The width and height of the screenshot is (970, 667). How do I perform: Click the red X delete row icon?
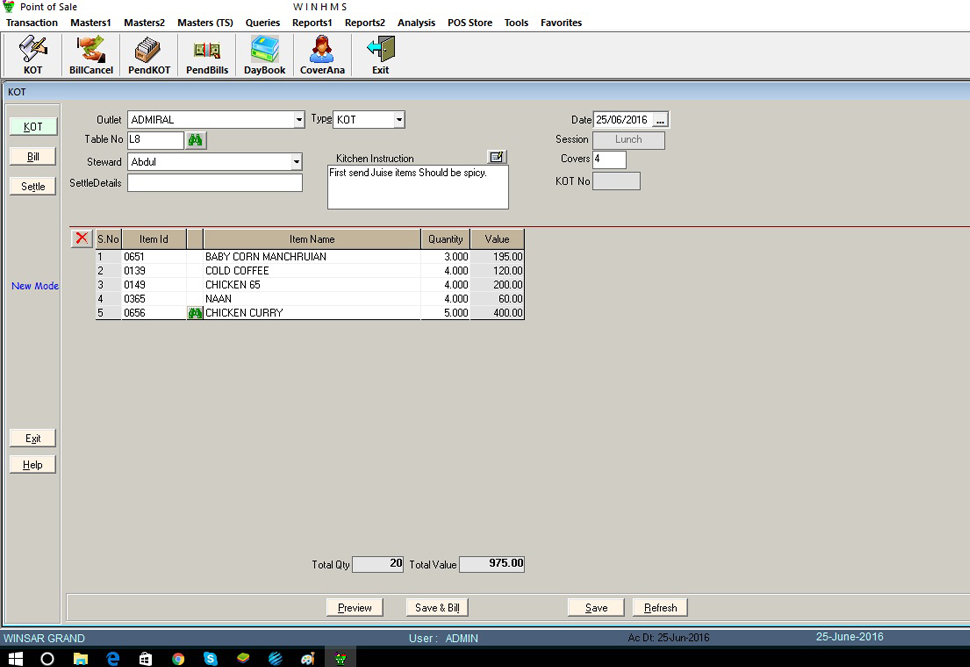pyautogui.click(x=81, y=238)
